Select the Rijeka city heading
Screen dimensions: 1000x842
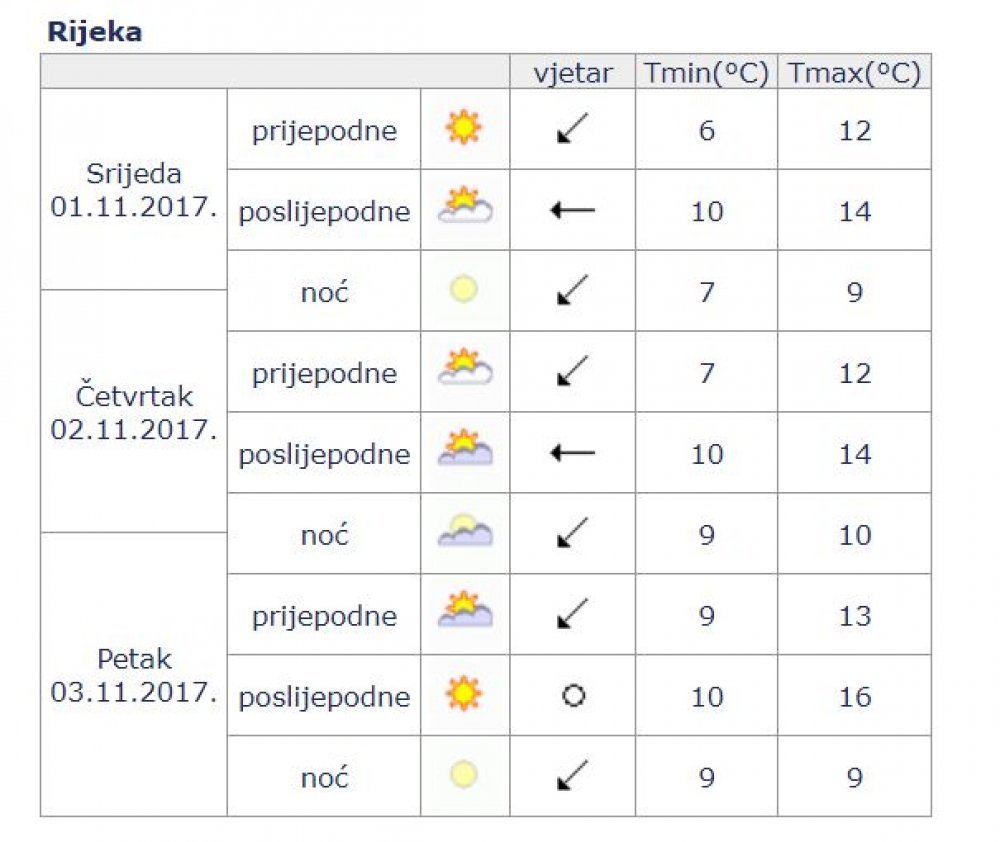(95, 32)
